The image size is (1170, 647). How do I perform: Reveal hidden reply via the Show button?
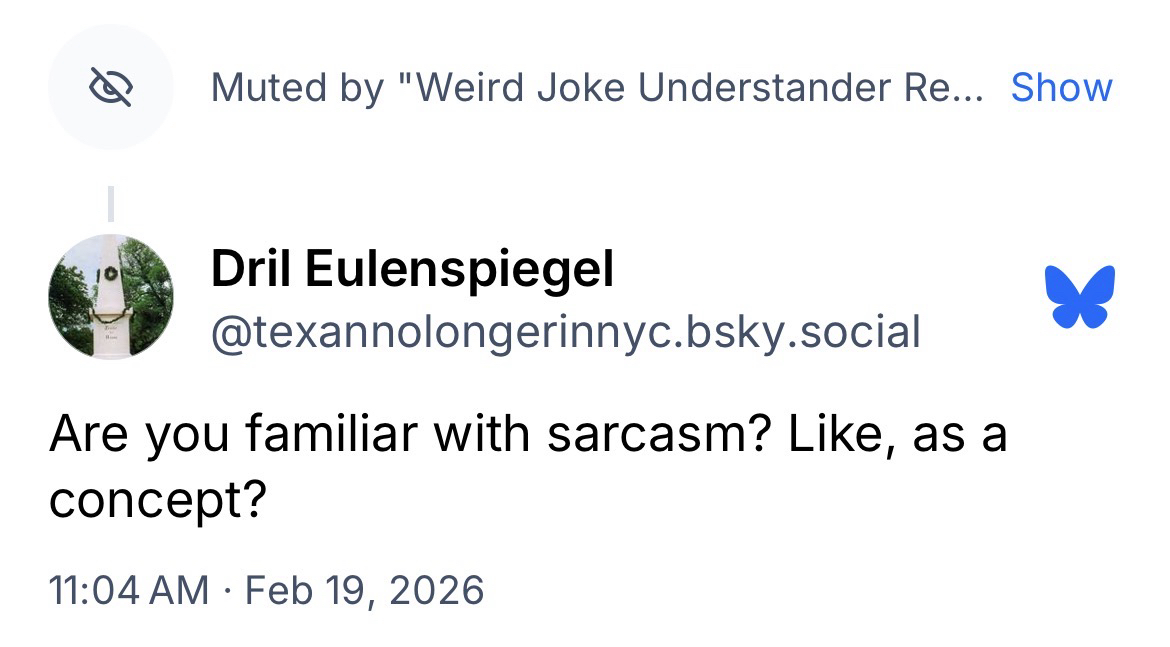point(1061,88)
